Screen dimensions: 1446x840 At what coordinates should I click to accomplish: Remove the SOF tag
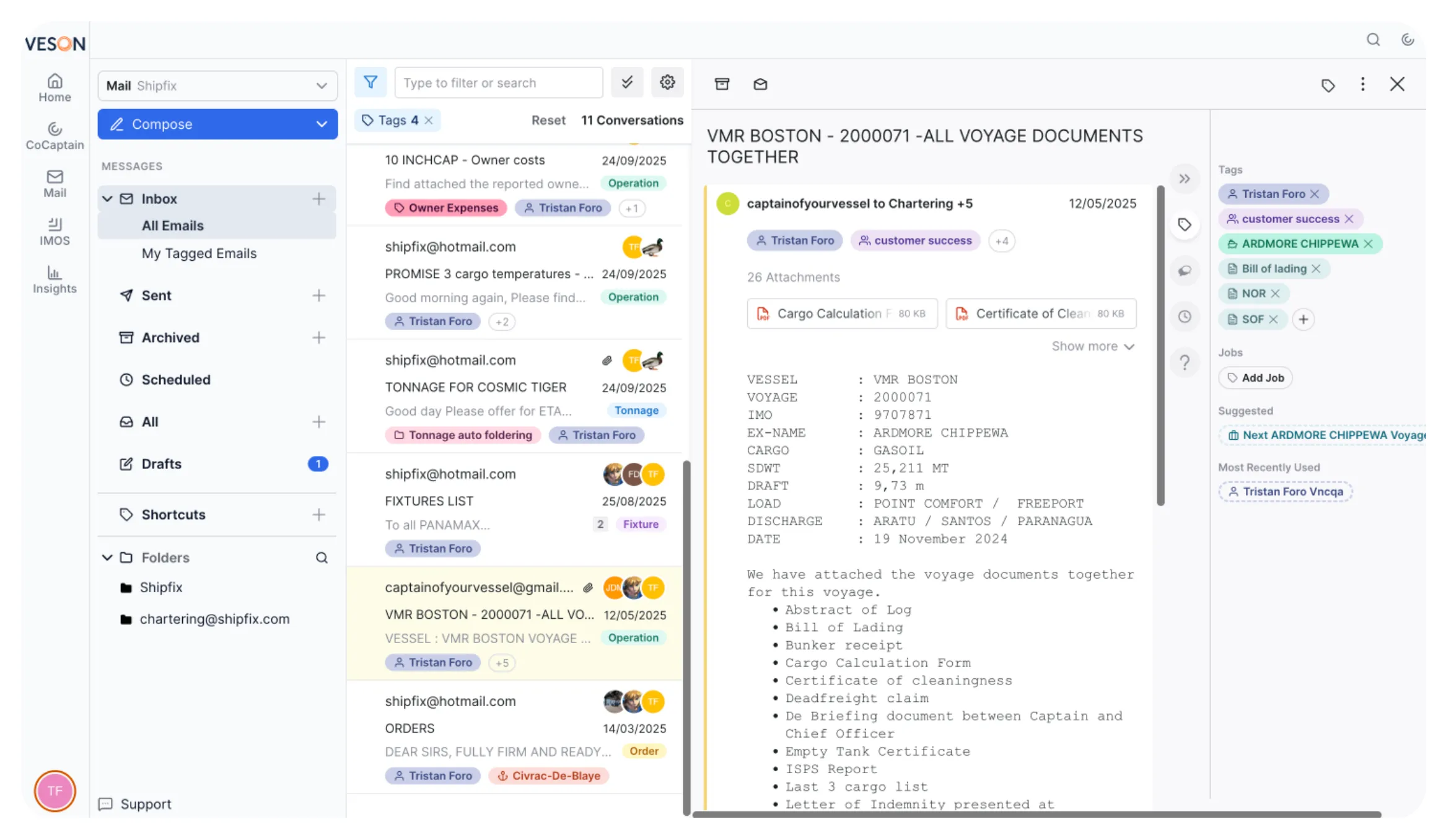[1274, 319]
